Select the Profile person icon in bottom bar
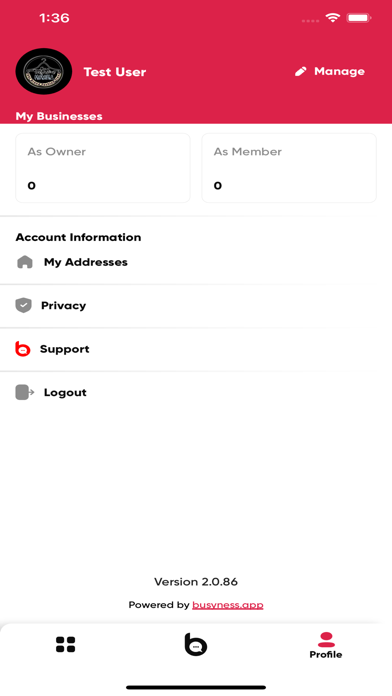Screen dimensions: 392x696 pyautogui.click(x=326, y=640)
